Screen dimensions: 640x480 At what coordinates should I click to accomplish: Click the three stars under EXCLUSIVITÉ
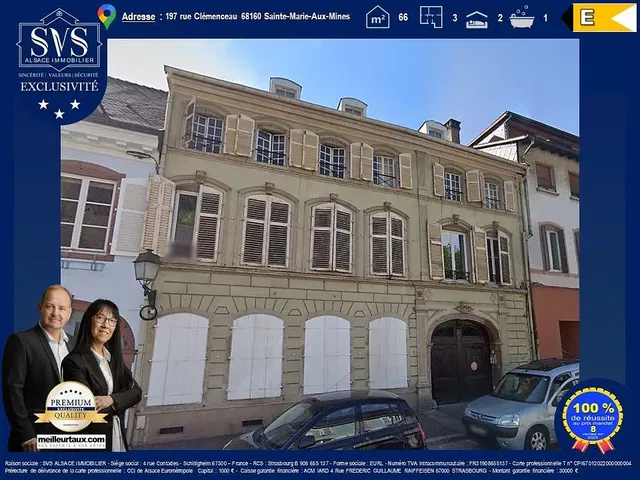[x=59, y=107]
